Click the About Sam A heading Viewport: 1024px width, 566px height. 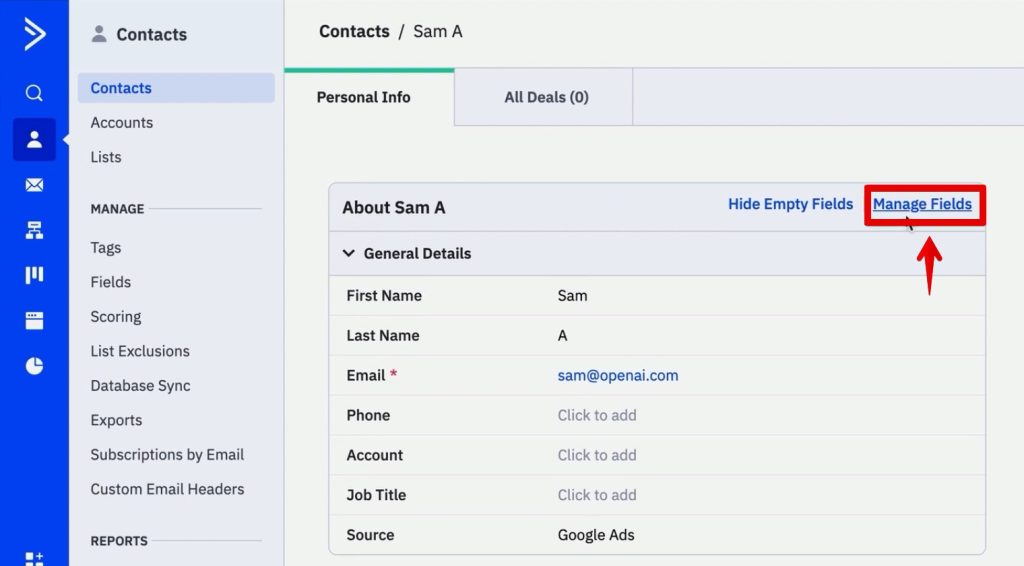394,208
